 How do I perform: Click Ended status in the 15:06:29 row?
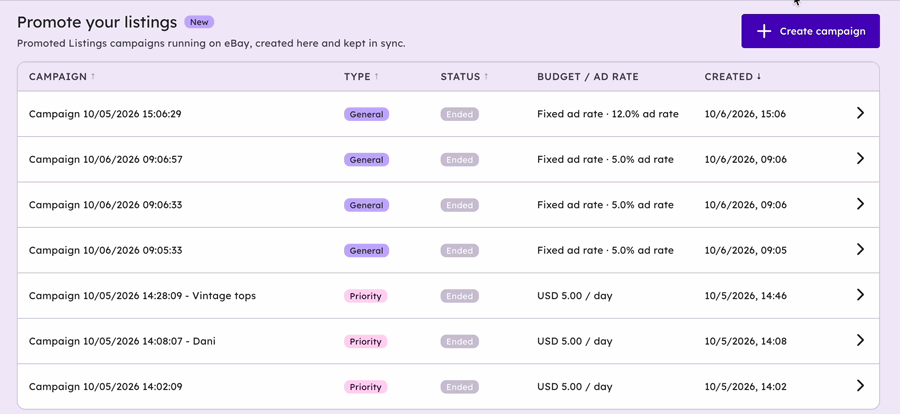pyautogui.click(x=460, y=114)
